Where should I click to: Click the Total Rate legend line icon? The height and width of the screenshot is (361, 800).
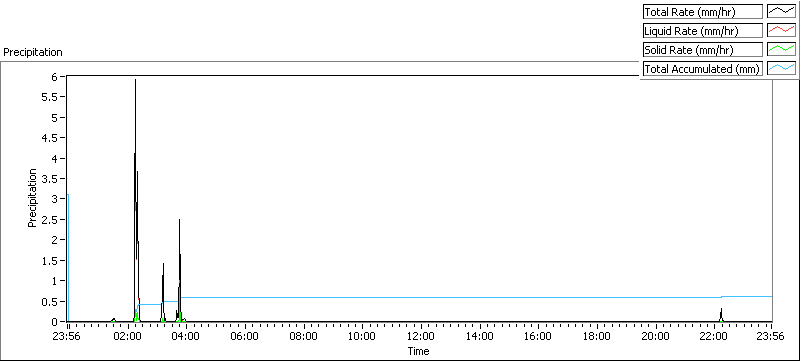pyautogui.click(x=782, y=11)
